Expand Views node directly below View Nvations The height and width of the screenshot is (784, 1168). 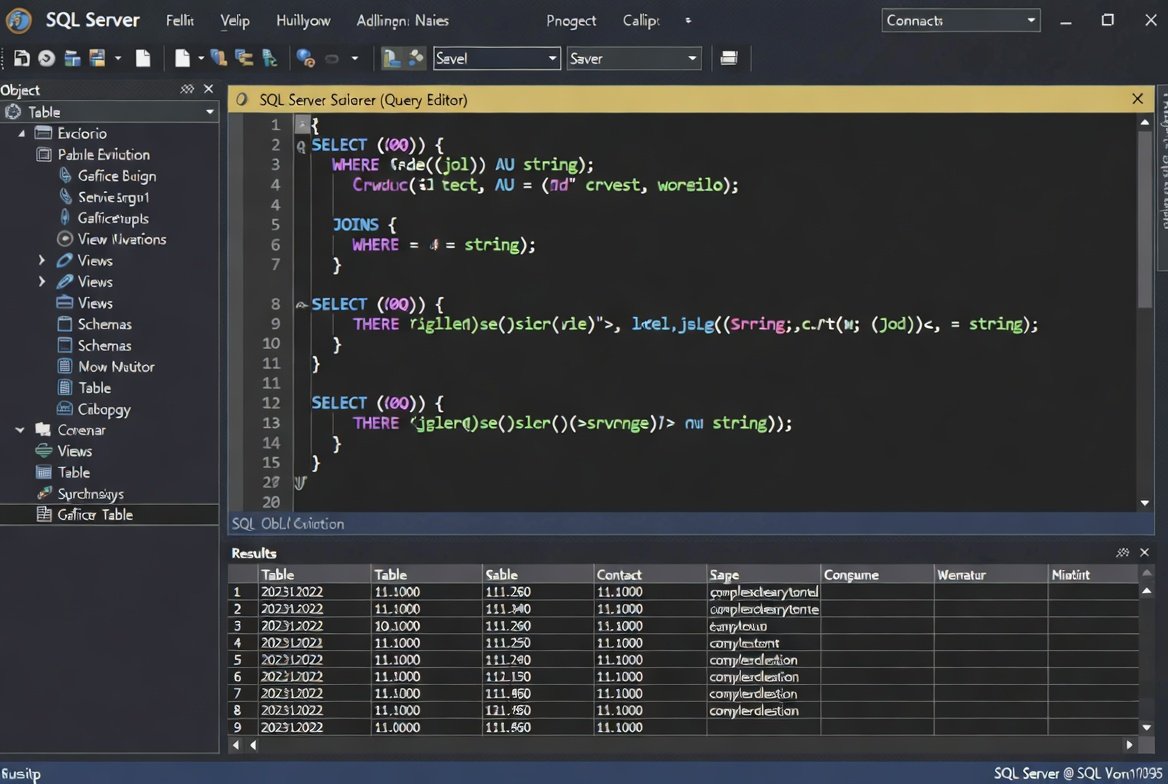click(x=42, y=260)
